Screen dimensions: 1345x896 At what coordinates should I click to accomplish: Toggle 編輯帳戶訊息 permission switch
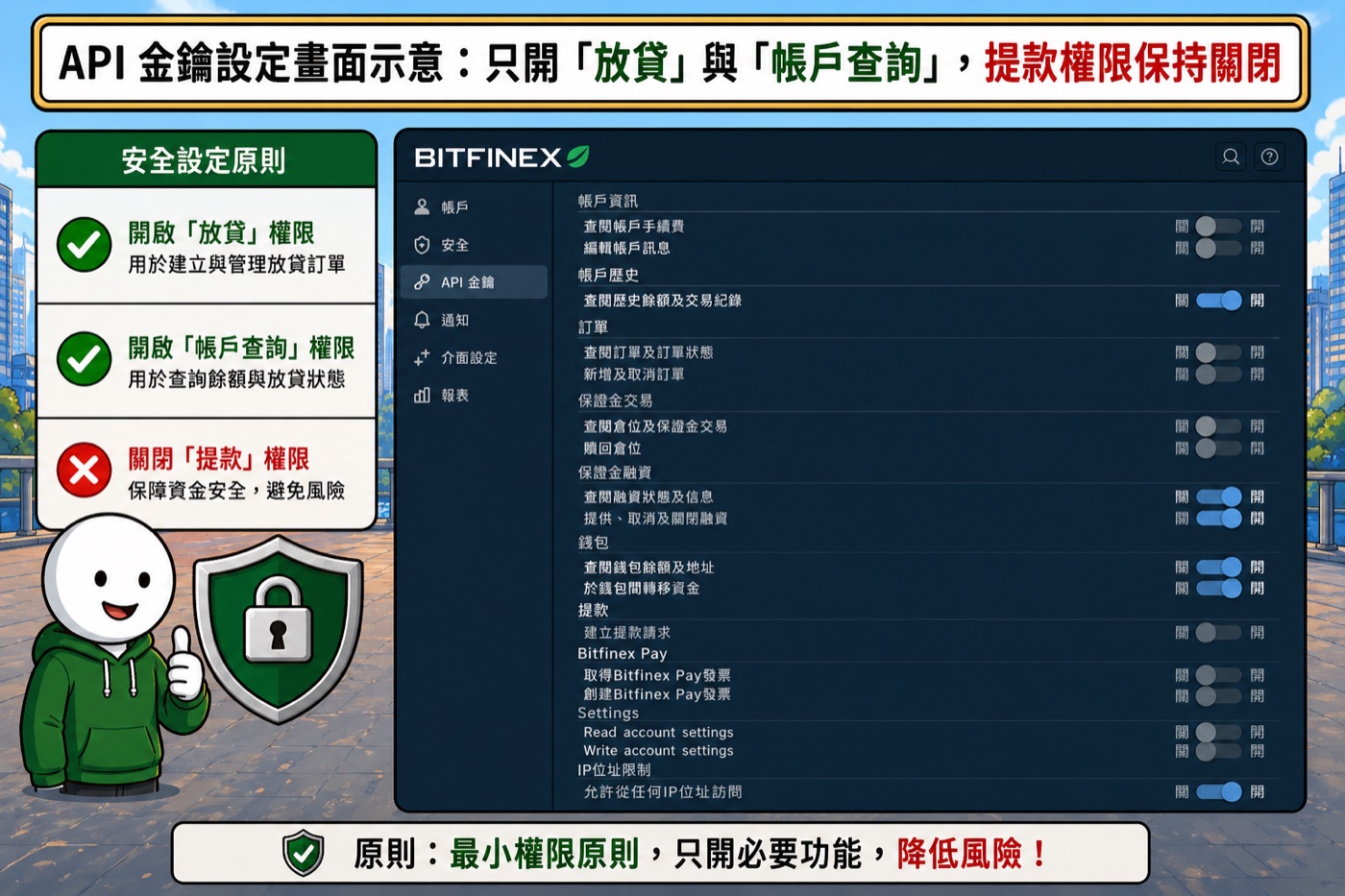pos(1218,248)
